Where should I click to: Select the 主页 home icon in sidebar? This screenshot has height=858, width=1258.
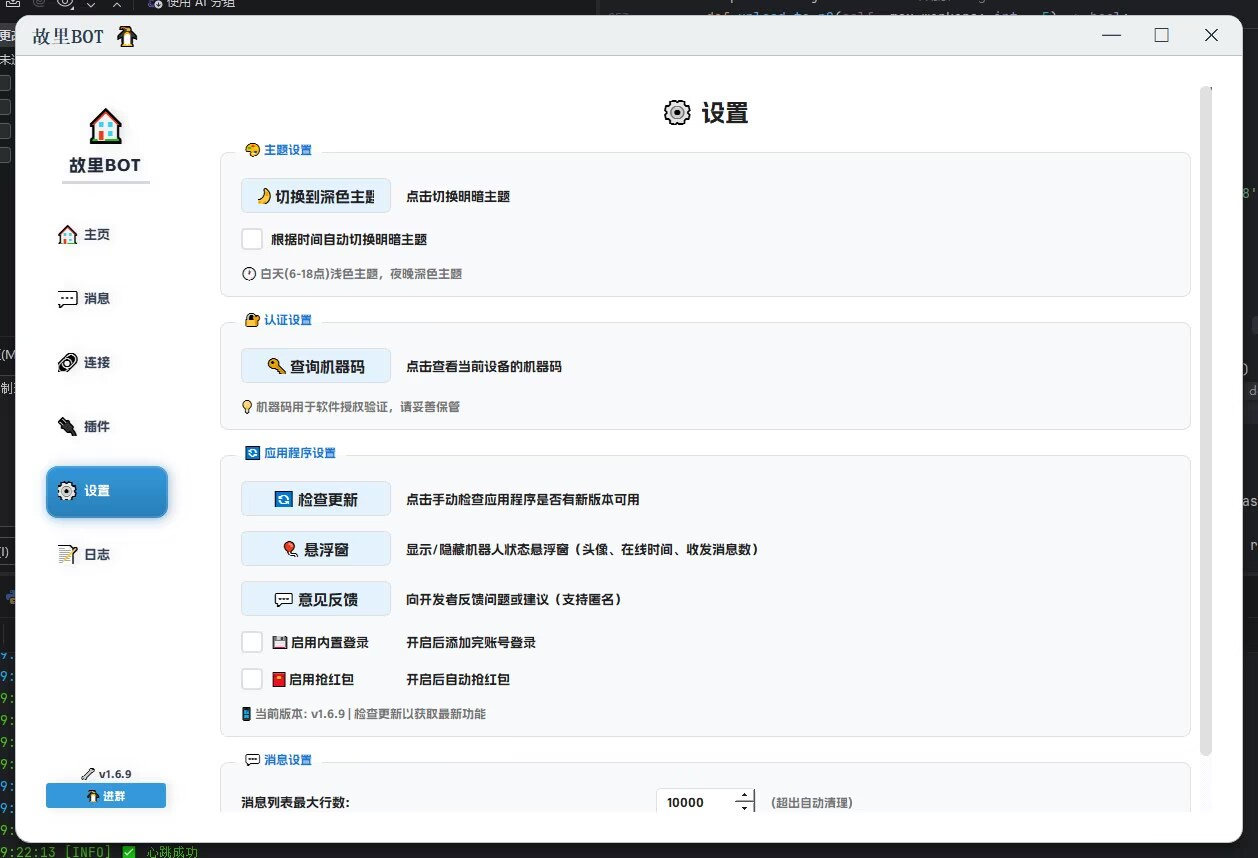pyautogui.click(x=67, y=234)
